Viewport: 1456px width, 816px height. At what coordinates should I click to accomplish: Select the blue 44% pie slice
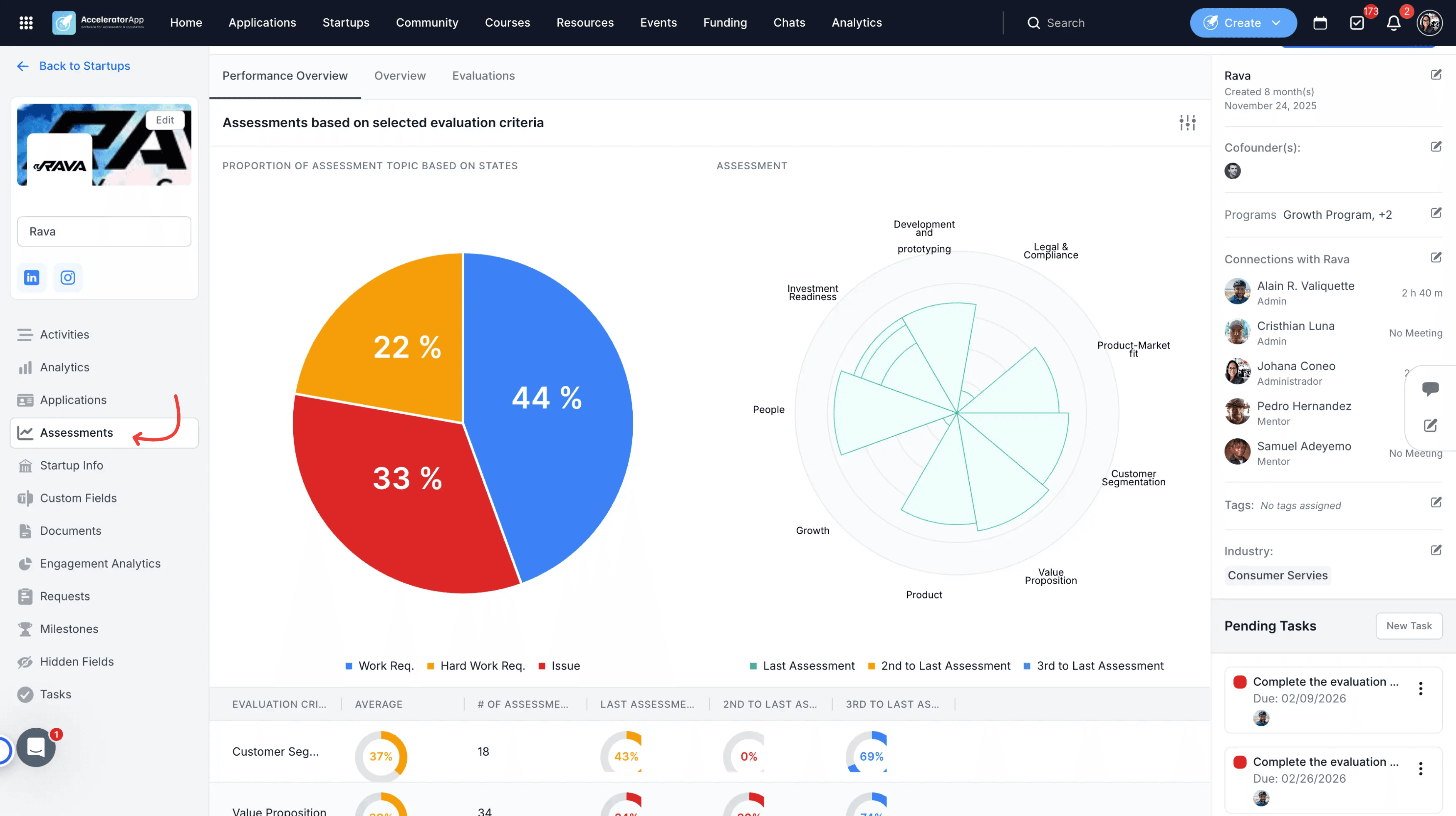[547, 398]
